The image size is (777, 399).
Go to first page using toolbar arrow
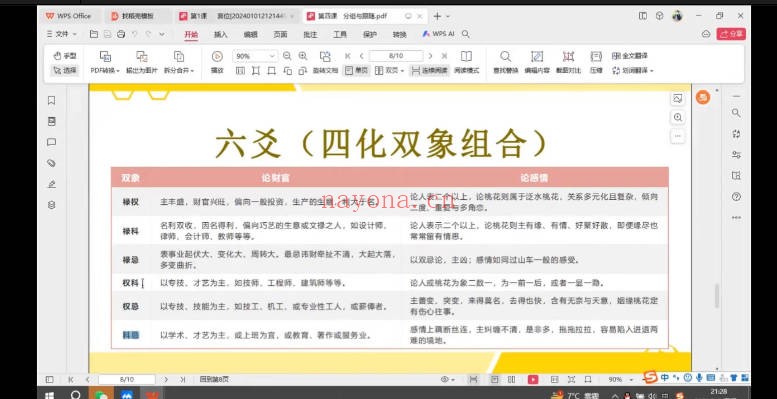347,56
